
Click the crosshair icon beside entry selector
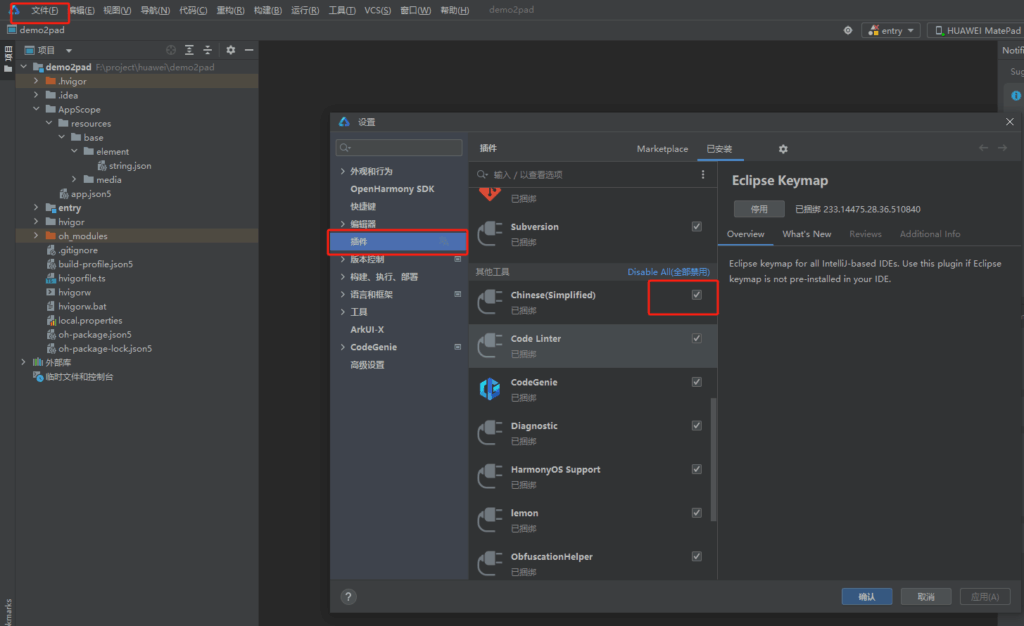848,30
